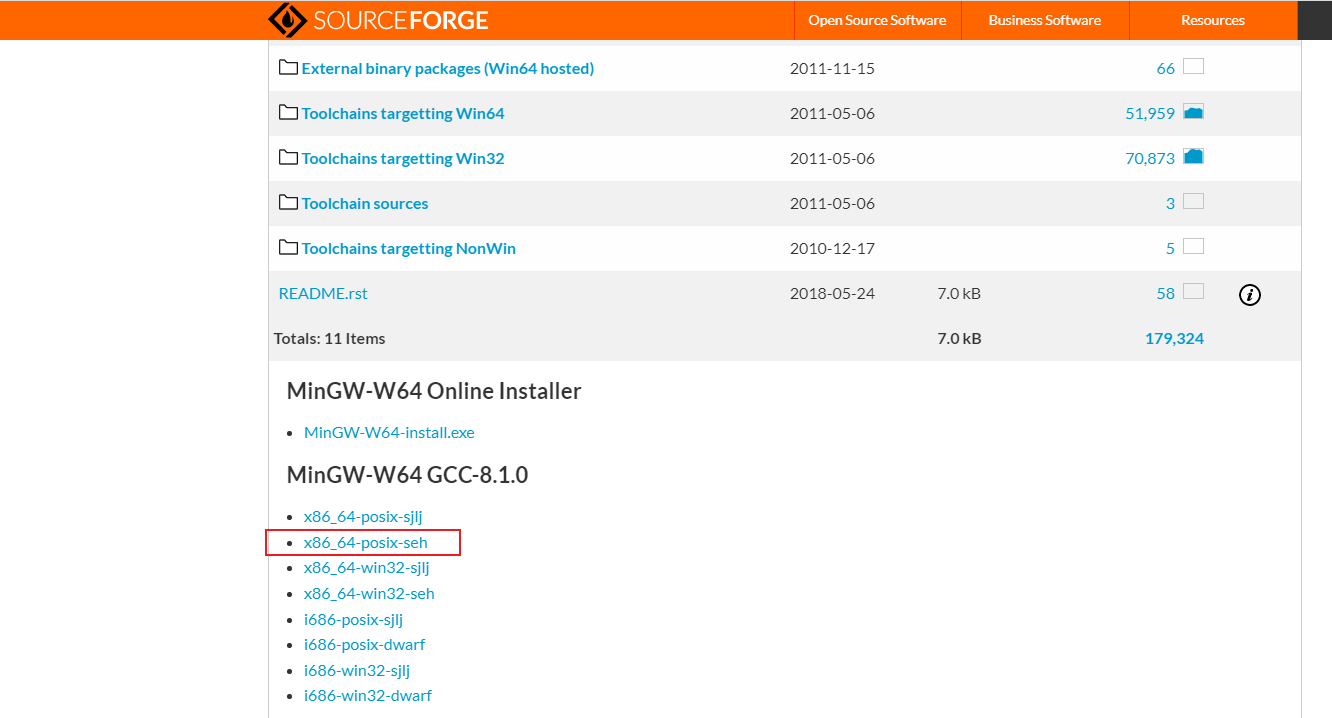
Task: Click the 70,873 downloads count
Action: coord(1150,158)
